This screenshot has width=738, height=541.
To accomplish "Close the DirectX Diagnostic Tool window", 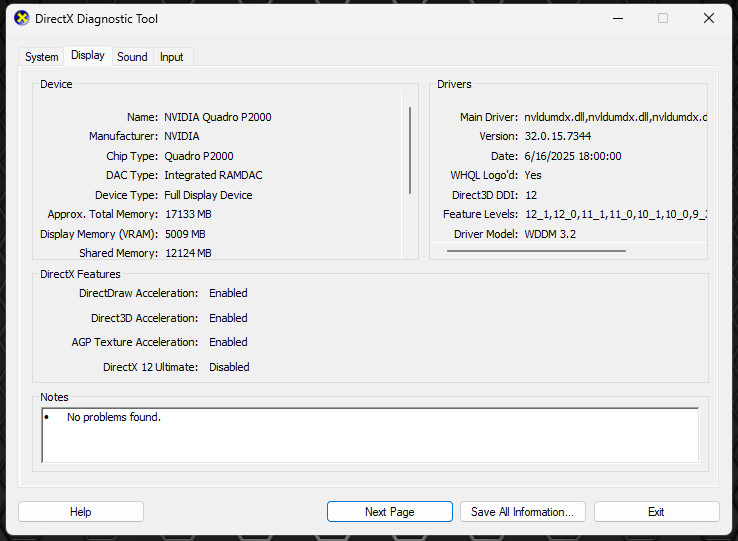I will [709, 18].
